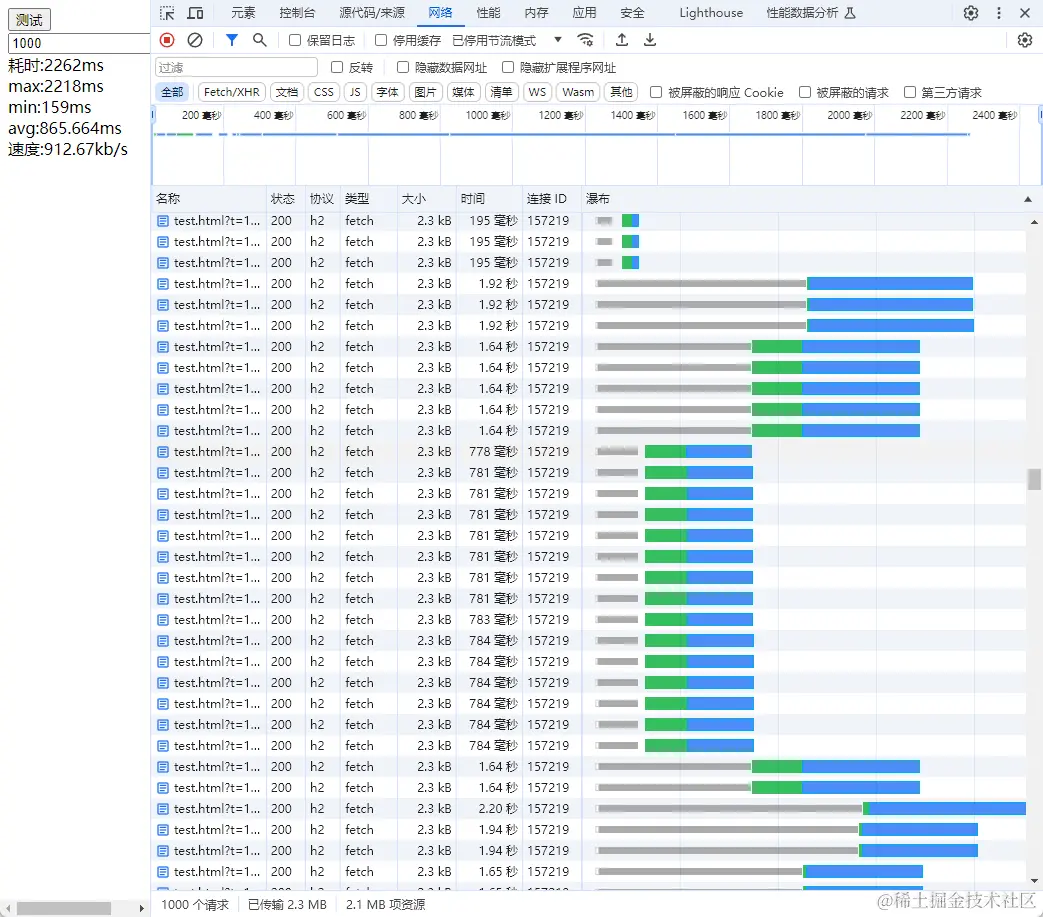The height and width of the screenshot is (917, 1043).
Task: Filter by Wasm type
Action: click(x=577, y=92)
